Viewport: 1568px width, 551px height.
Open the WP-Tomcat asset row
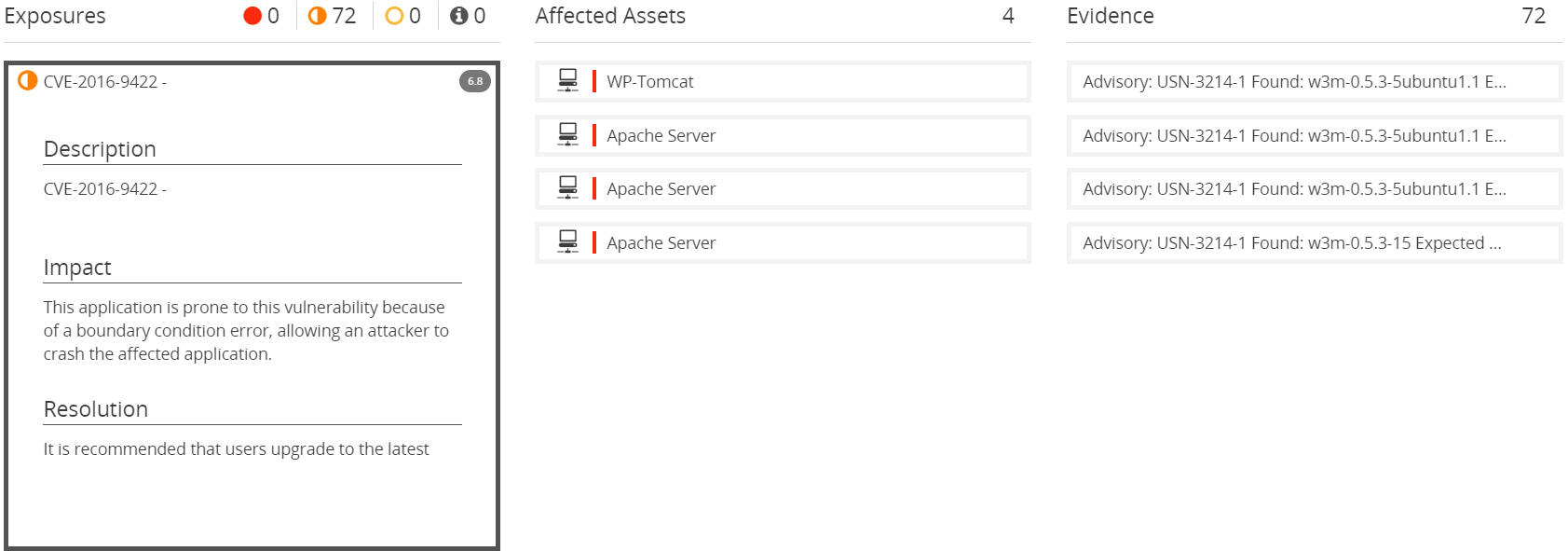[783, 81]
